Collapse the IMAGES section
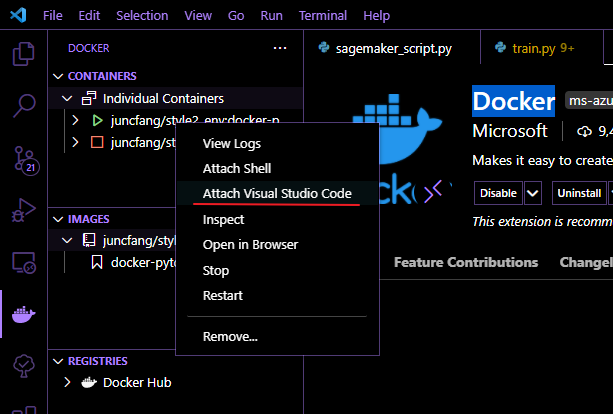This screenshot has width=613, height=414. click(58, 219)
